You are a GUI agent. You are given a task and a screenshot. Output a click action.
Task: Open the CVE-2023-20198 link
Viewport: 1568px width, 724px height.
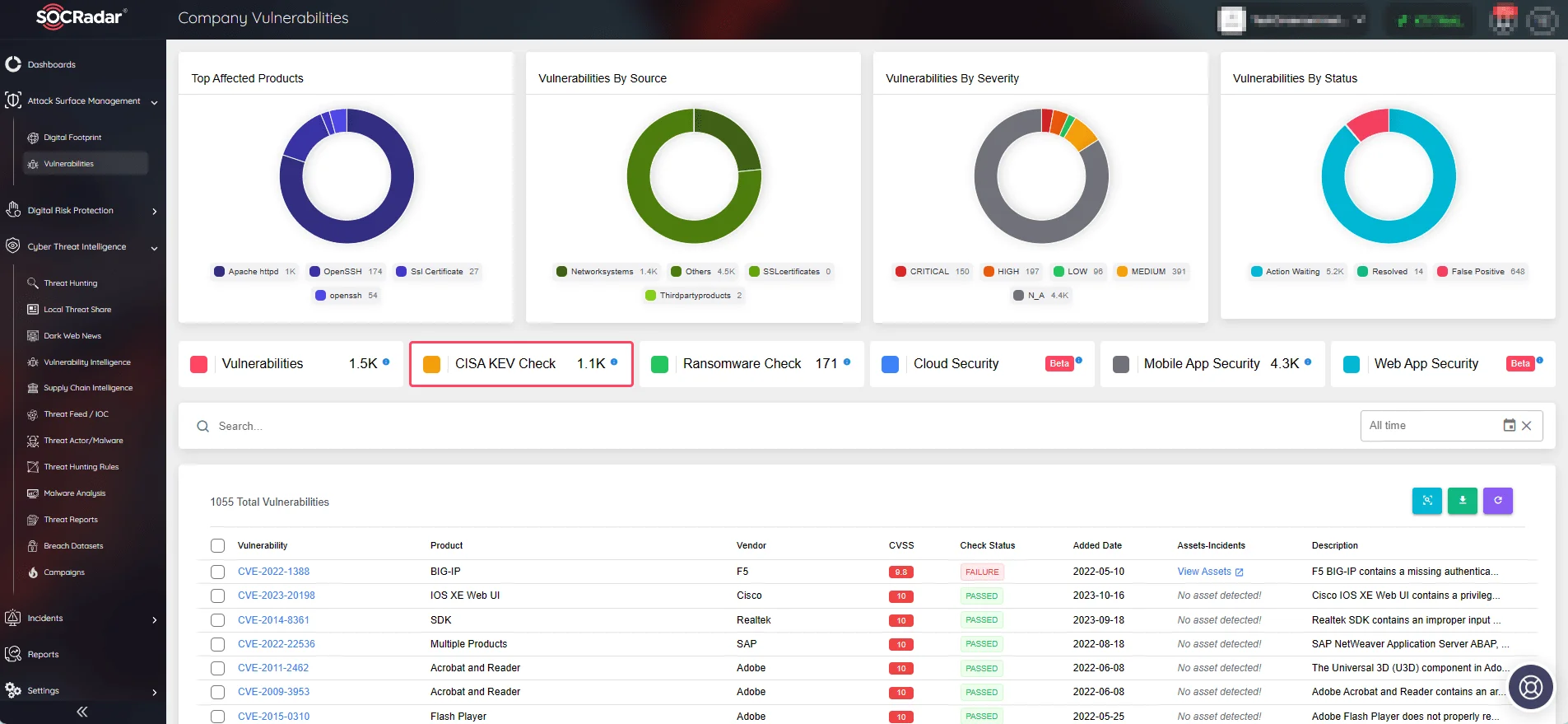tap(276, 596)
